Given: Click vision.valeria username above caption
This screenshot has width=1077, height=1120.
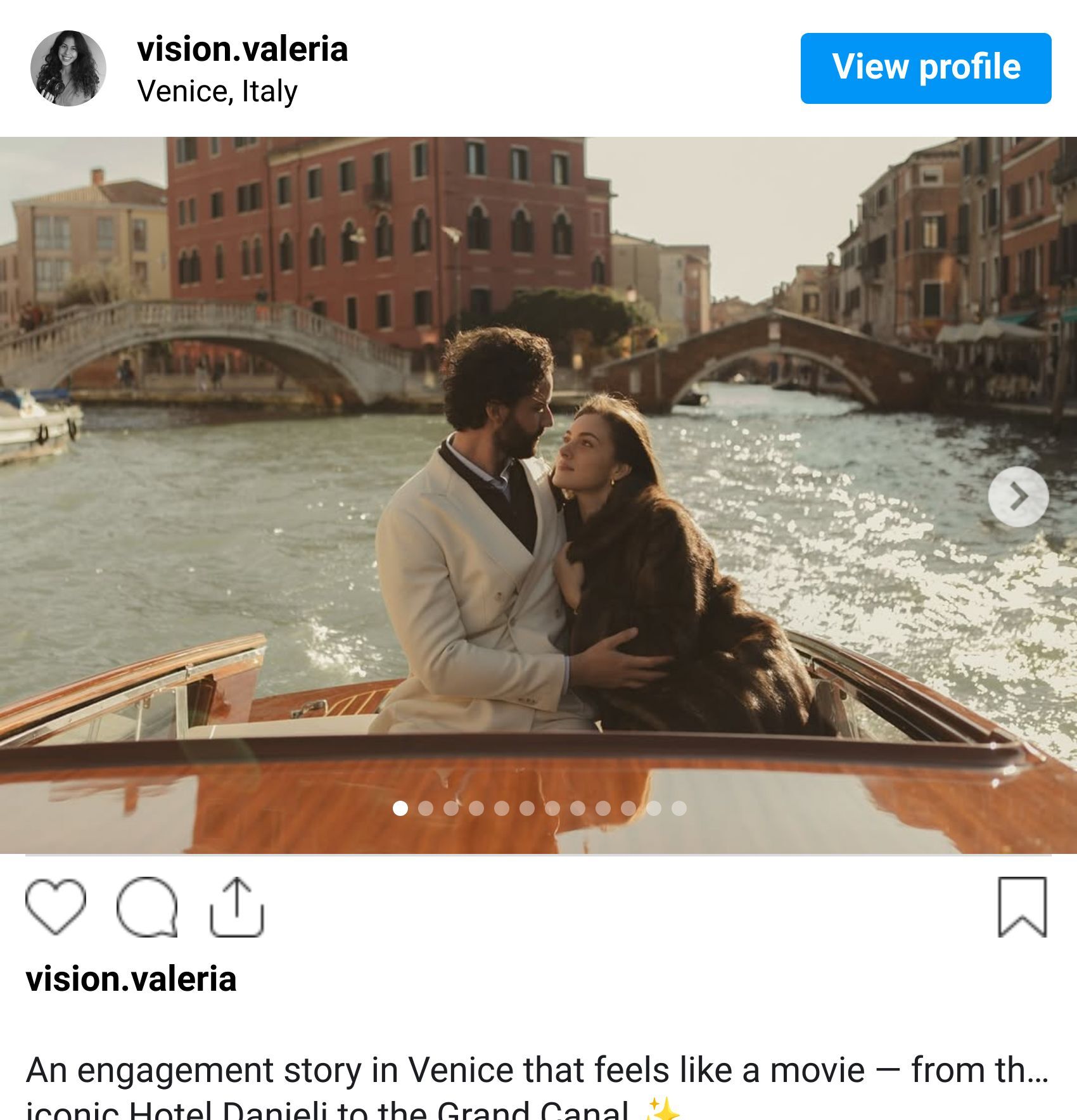Looking at the screenshot, I should pyautogui.click(x=131, y=979).
